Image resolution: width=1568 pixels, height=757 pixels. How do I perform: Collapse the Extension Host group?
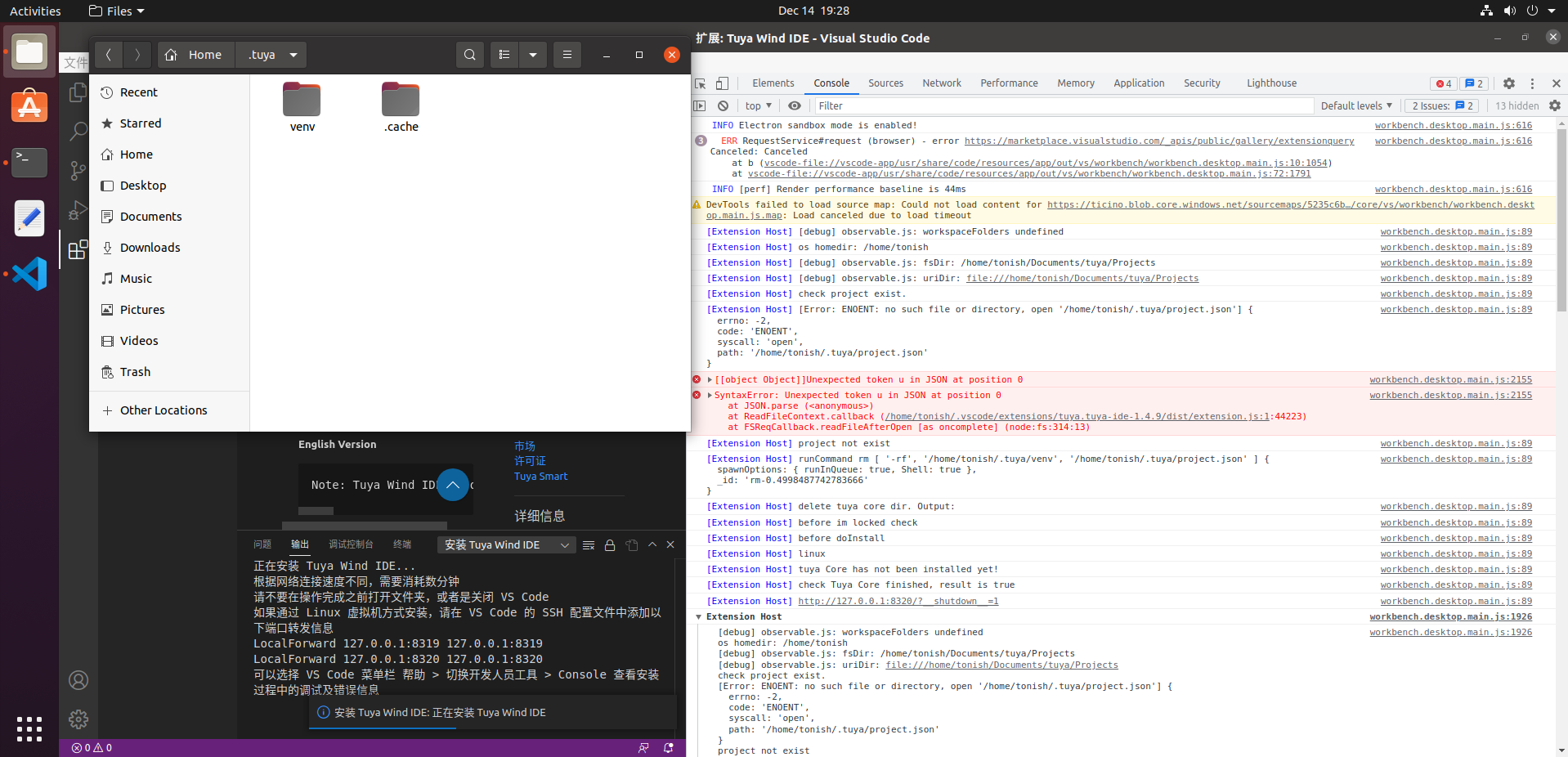pos(699,617)
